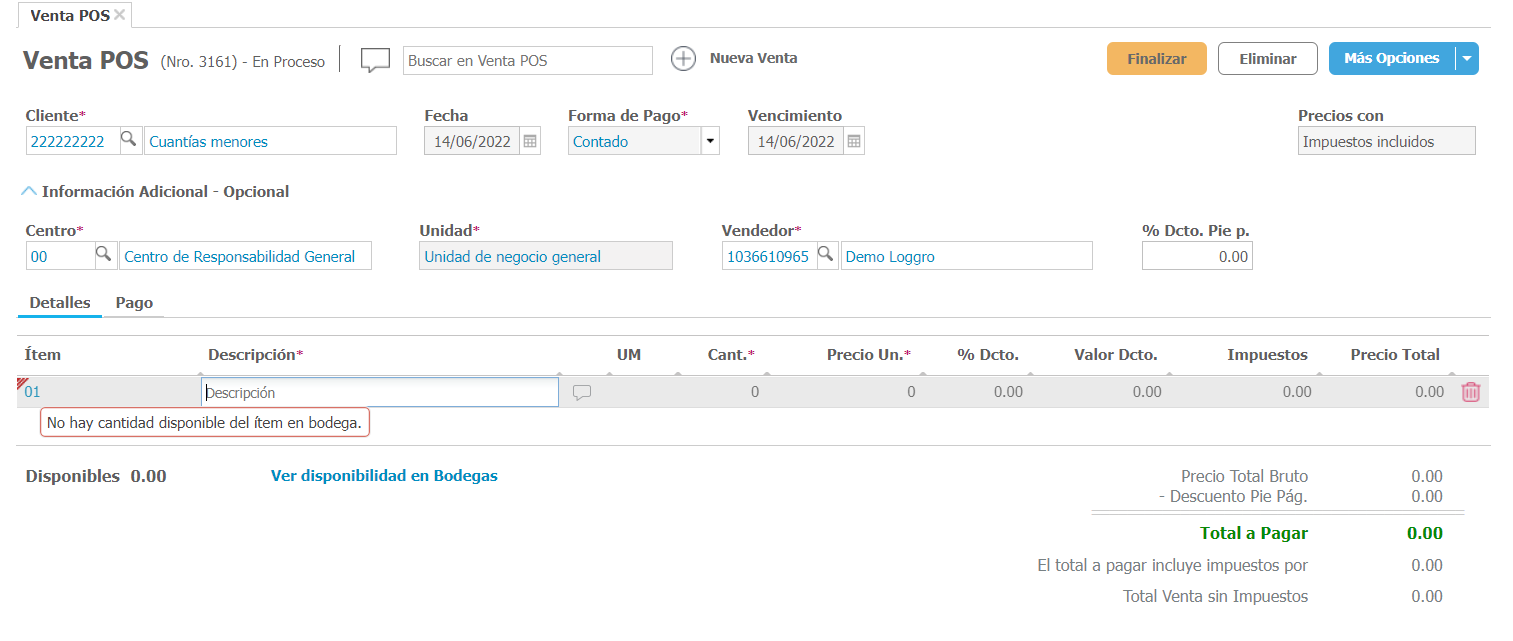Focus the % Dcto. Pie p. field
The height and width of the screenshot is (641, 1513).
pyautogui.click(x=1196, y=256)
